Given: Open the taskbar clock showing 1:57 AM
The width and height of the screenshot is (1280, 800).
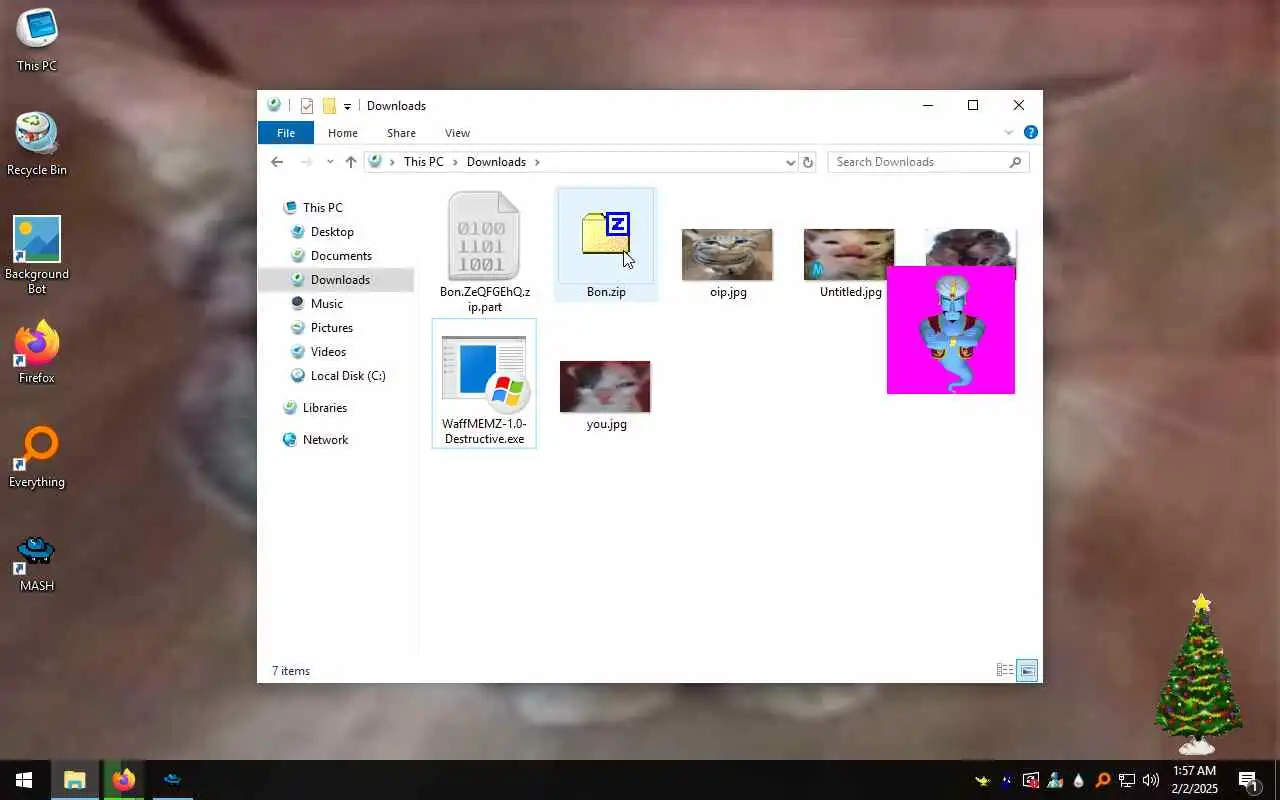Looking at the screenshot, I should (x=1194, y=780).
